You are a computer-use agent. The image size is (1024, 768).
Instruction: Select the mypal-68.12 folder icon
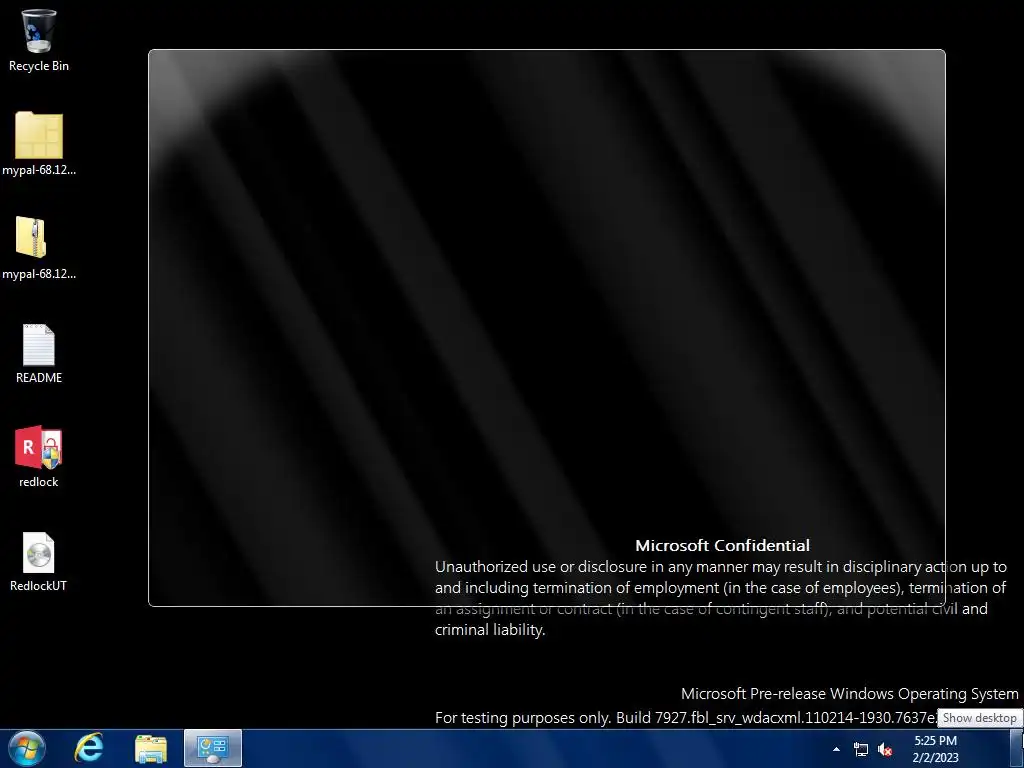click(x=39, y=144)
